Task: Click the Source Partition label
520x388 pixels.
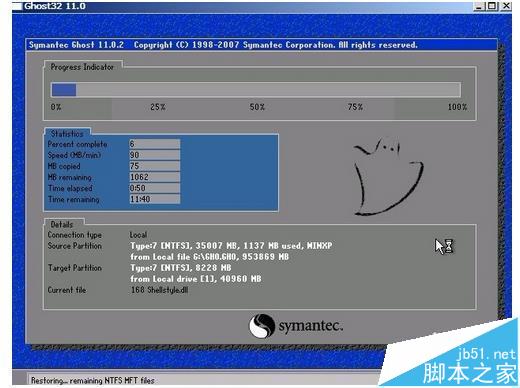Action: [x=74, y=246]
